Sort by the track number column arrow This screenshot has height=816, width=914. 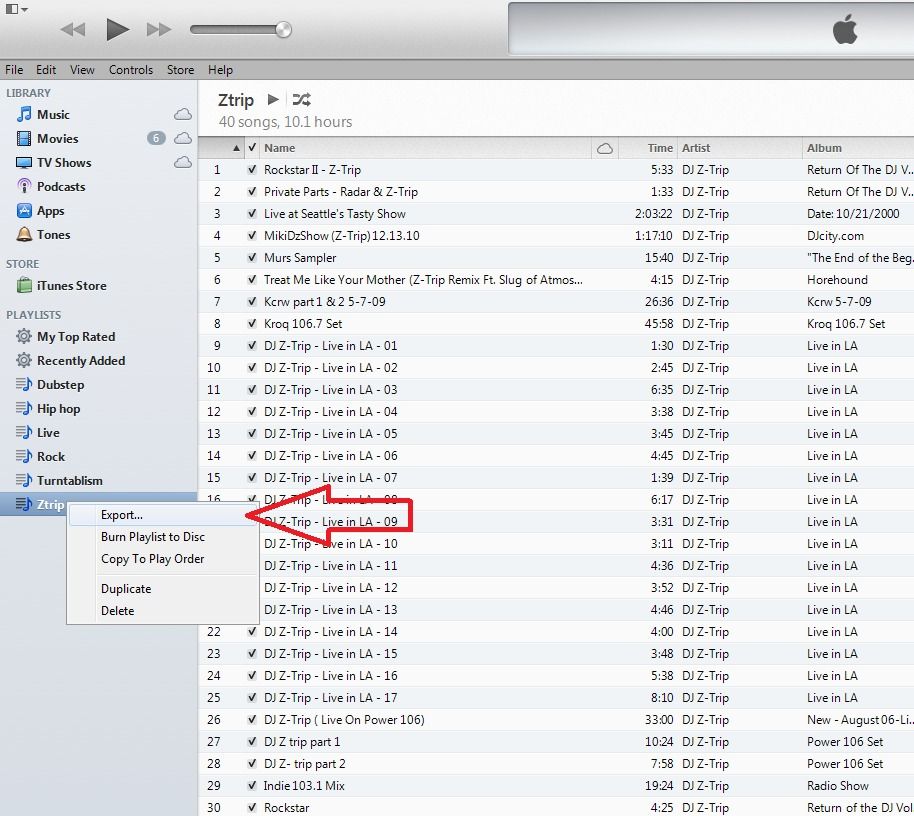[x=235, y=148]
